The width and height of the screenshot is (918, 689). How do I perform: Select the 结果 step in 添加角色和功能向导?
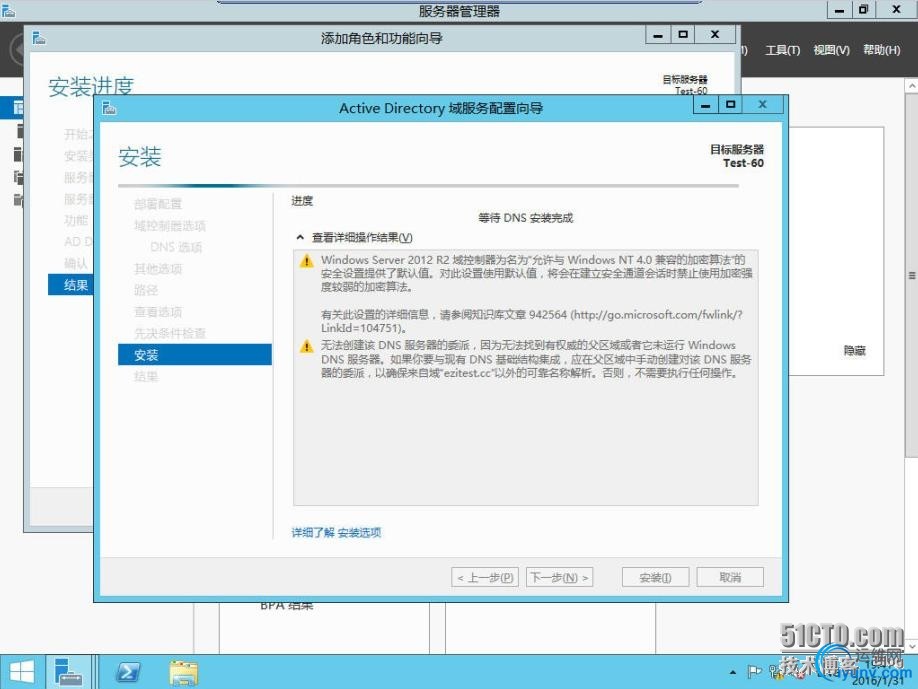coord(71,285)
